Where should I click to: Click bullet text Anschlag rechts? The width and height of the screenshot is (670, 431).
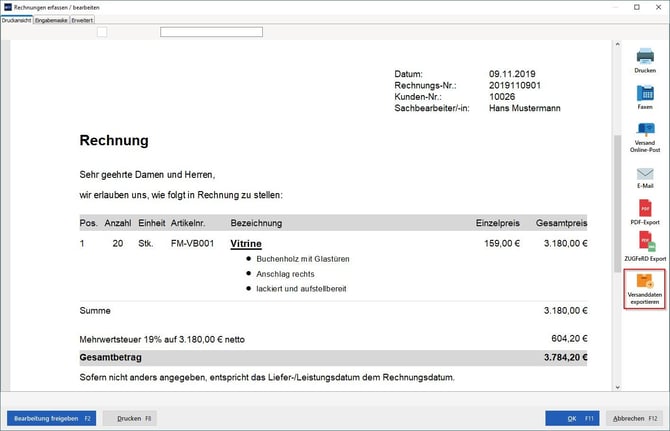click(285, 274)
